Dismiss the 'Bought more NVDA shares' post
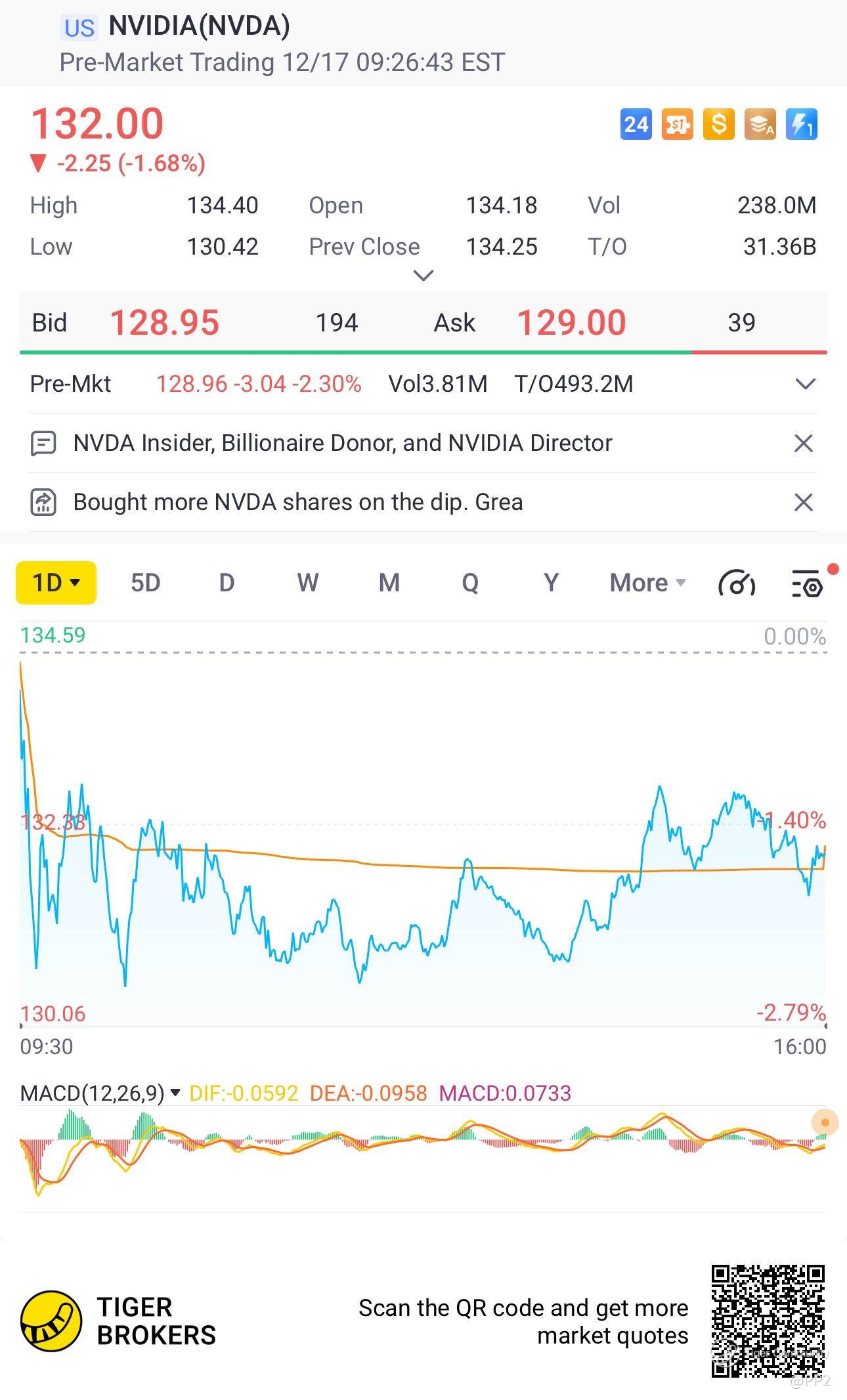Image resolution: width=847 pixels, height=1400 pixels. (x=804, y=503)
